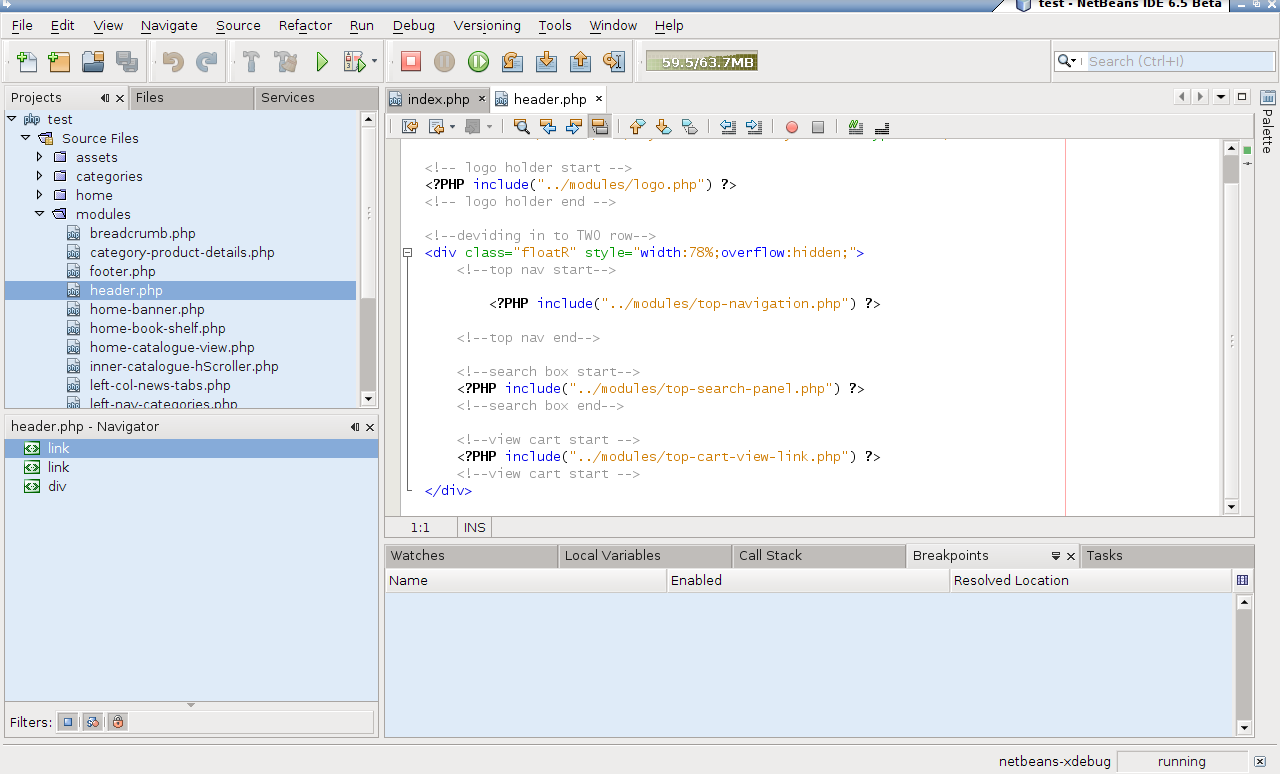Switch to the index.php editor tab
The width and height of the screenshot is (1280, 774).
click(x=437, y=99)
